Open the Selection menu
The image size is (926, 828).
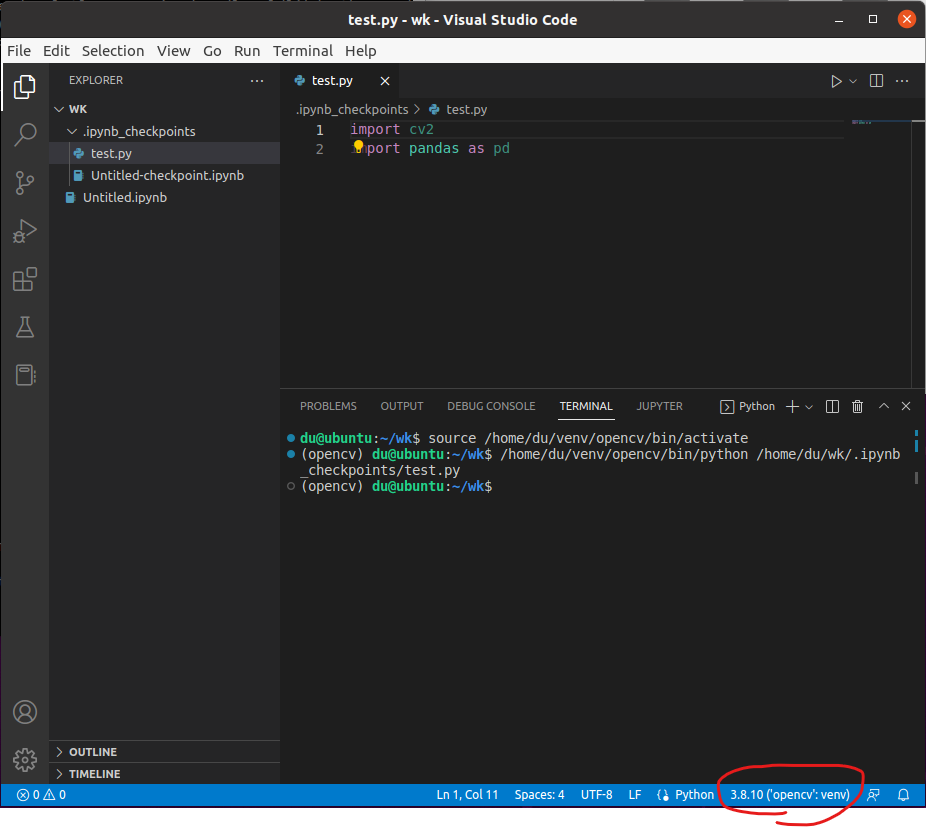(x=113, y=51)
